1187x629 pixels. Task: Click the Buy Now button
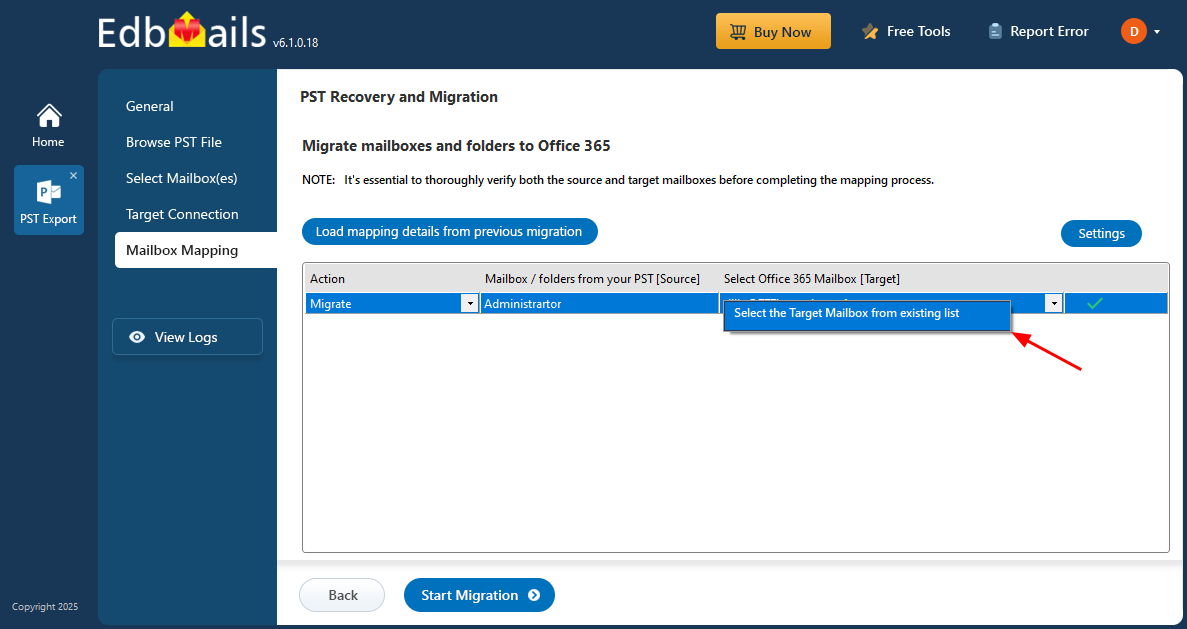[x=773, y=31]
